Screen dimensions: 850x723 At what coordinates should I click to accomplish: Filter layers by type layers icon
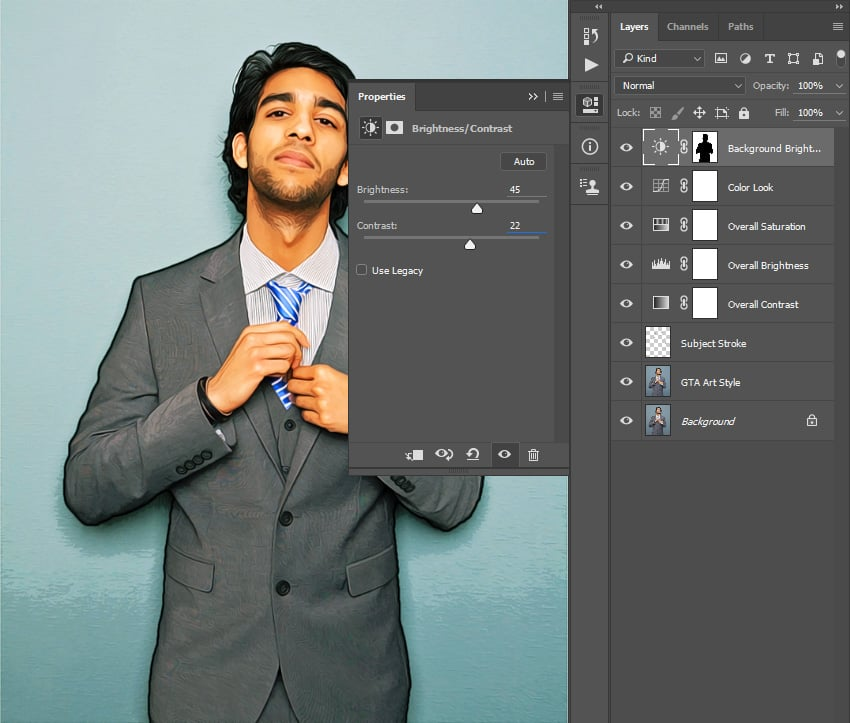point(769,59)
